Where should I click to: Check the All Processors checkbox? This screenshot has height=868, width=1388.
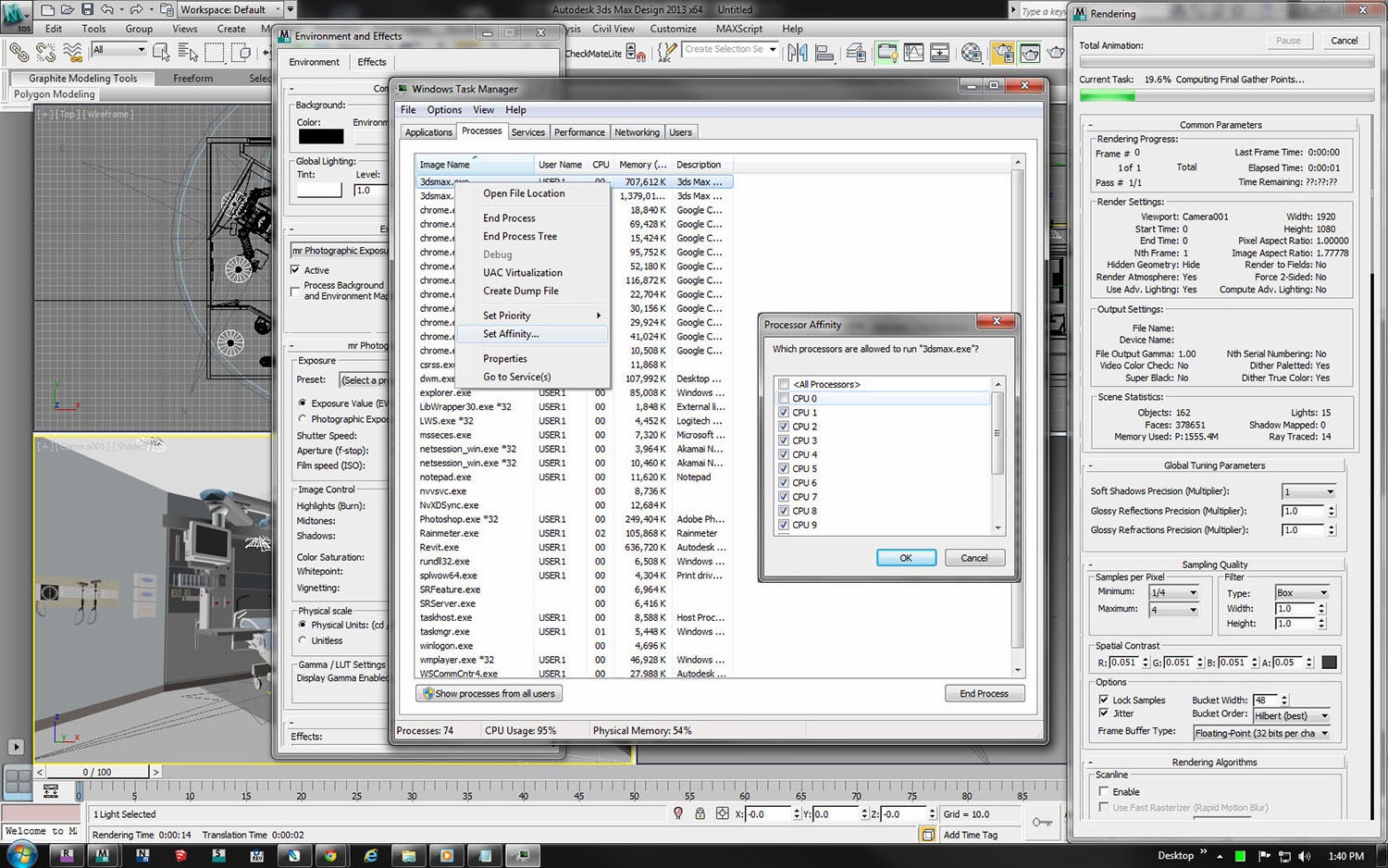(x=784, y=384)
